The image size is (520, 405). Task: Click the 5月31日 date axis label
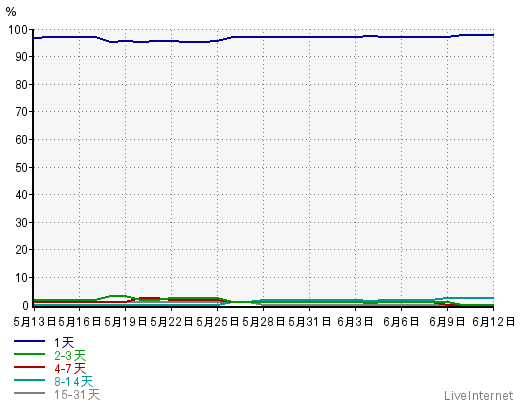pyautogui.click(x=310, y=322)
